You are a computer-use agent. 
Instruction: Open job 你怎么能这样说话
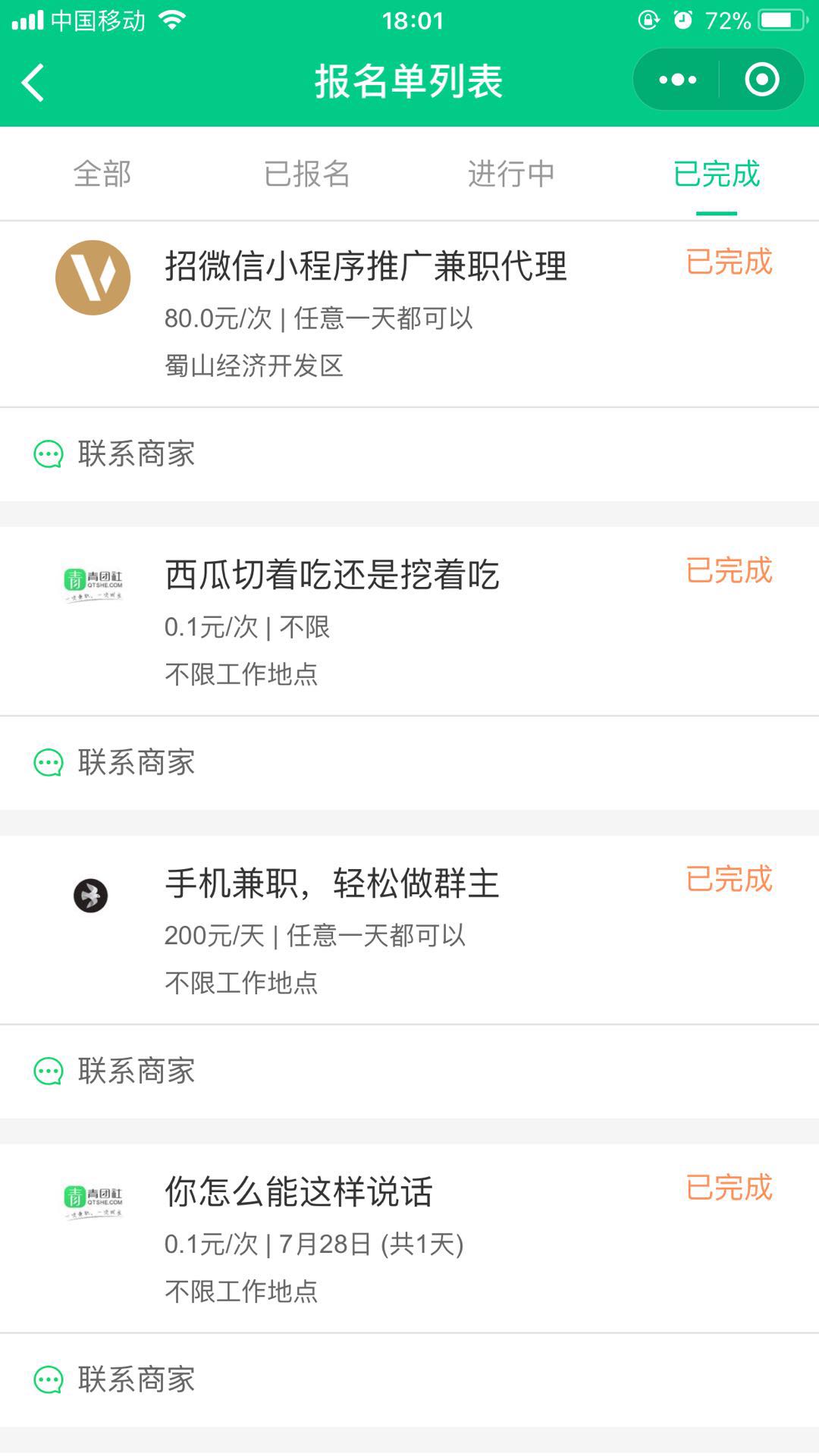pos(298,1192)
